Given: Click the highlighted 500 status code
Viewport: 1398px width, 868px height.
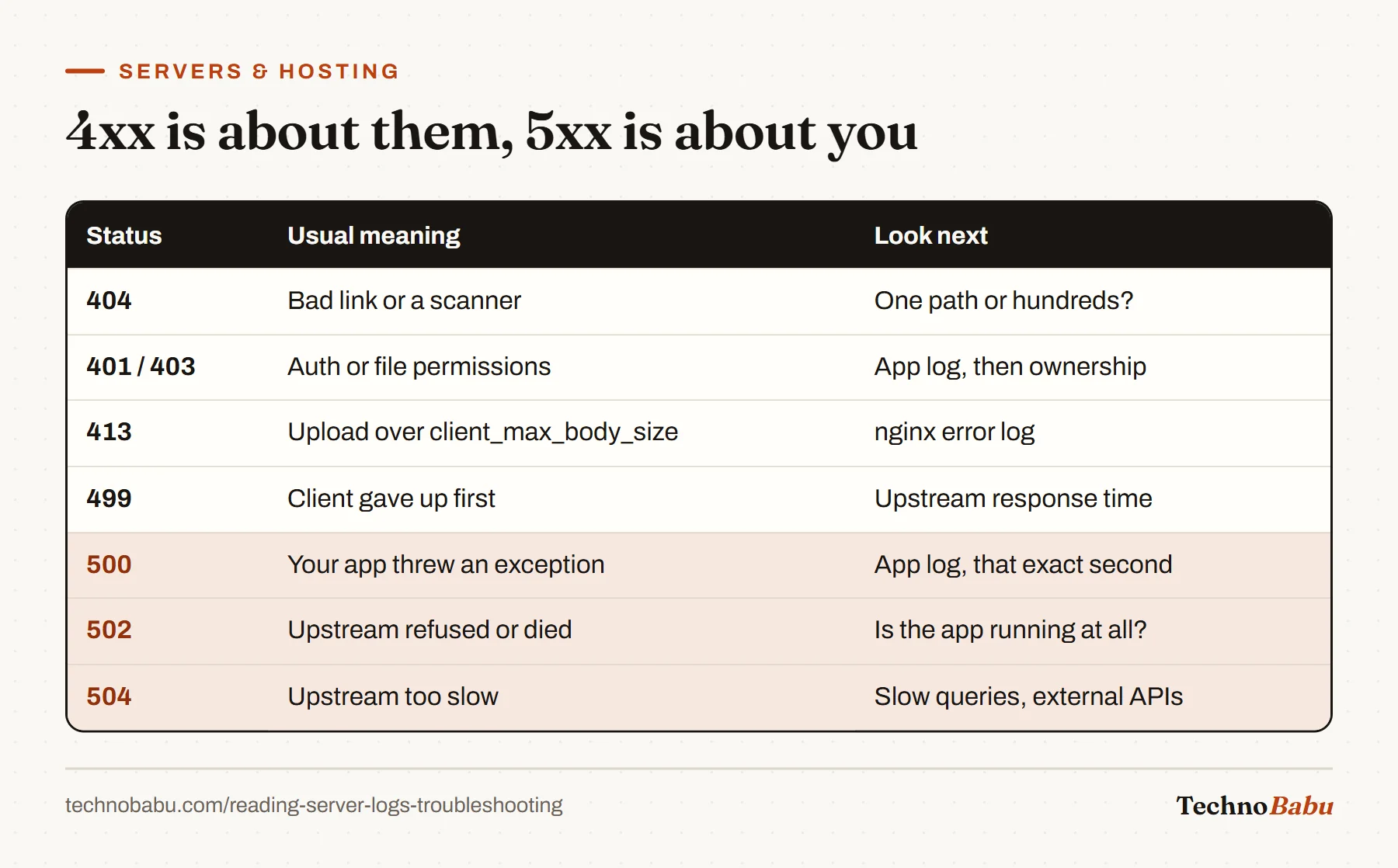Looking at the screenshot, I should pyautogui.click(x=109, y=564).
